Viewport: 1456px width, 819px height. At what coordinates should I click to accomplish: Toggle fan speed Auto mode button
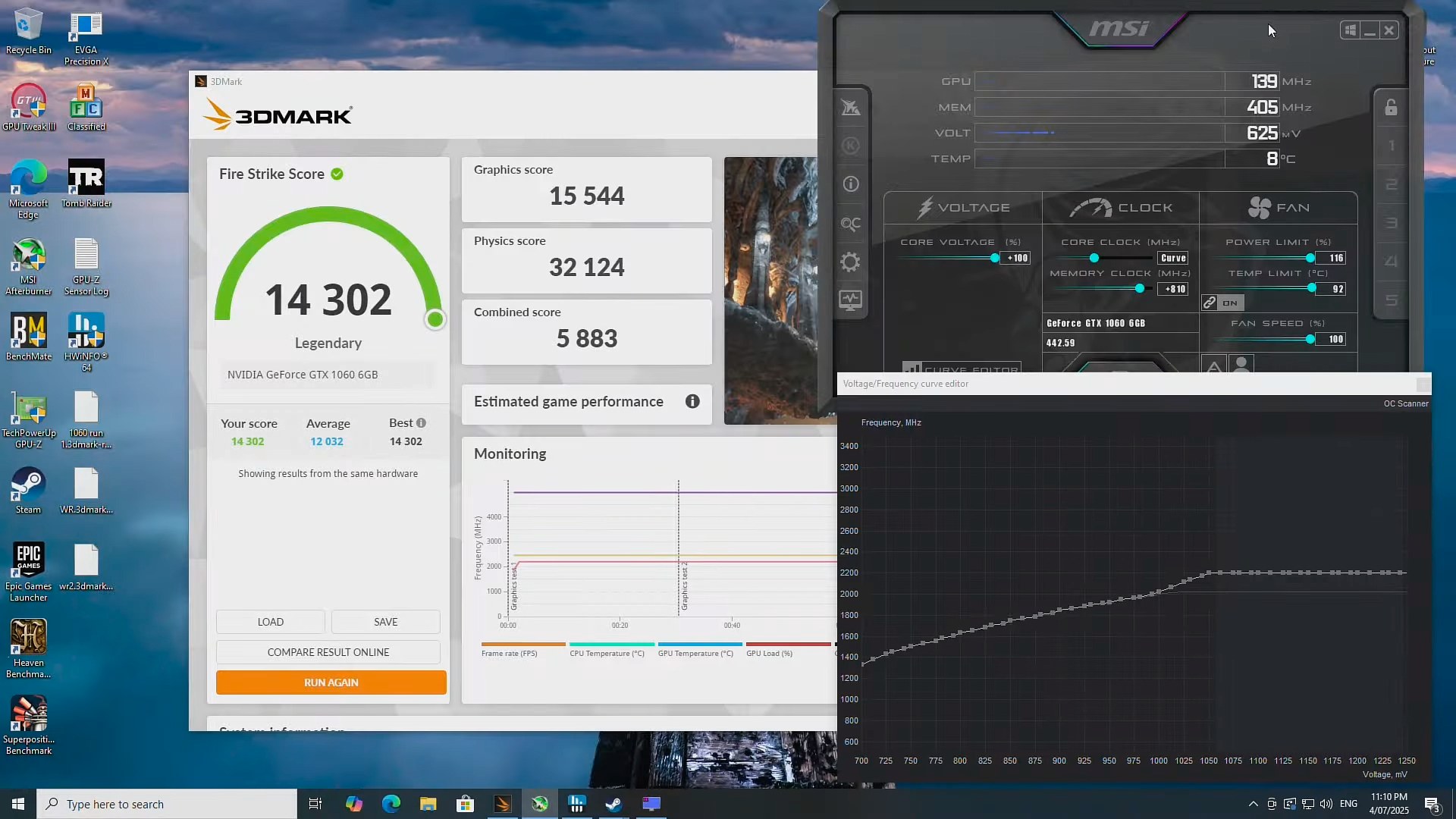tap(1213, 367)
